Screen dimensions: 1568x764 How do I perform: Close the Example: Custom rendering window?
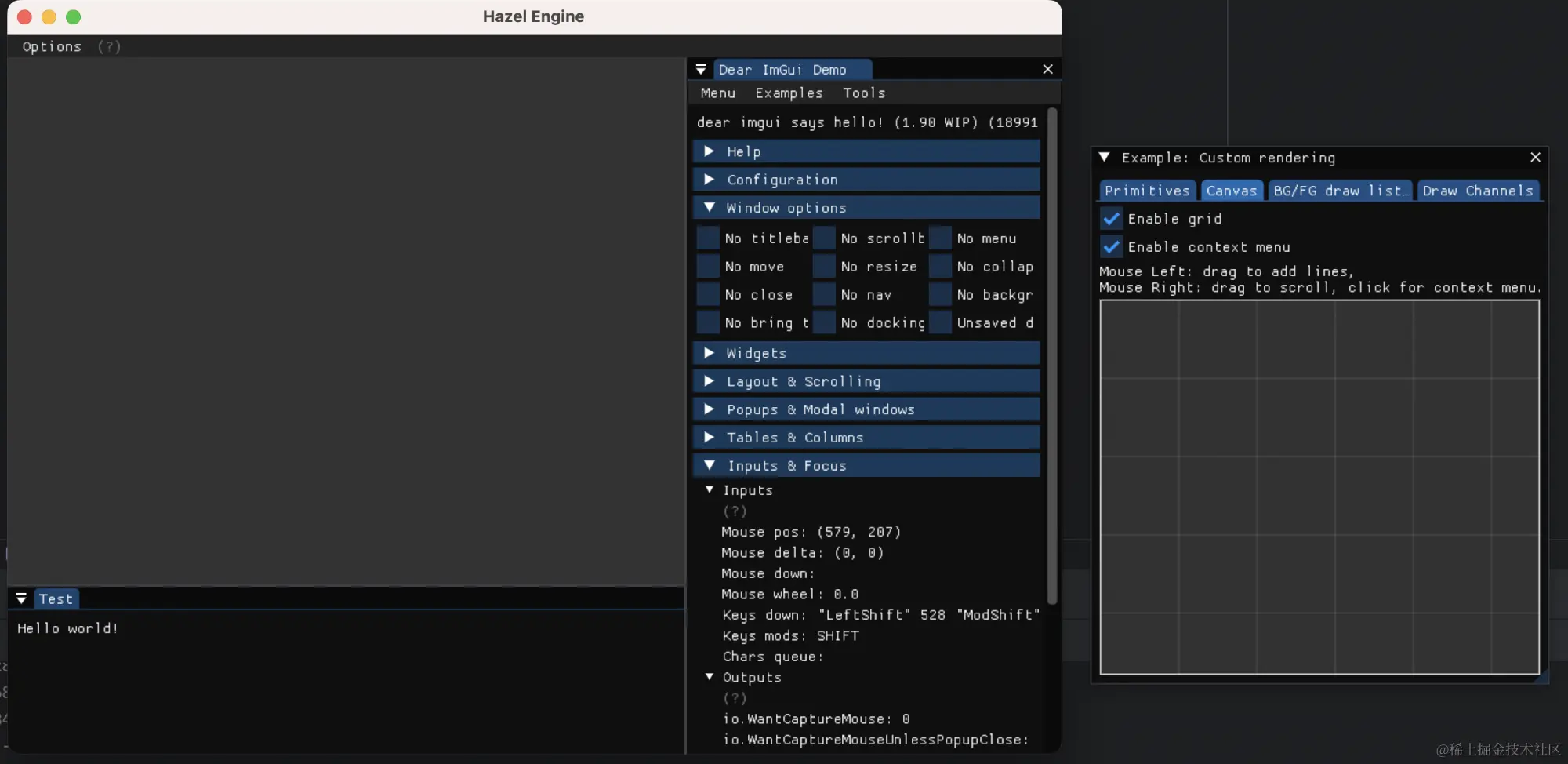tap(1535, 157)
